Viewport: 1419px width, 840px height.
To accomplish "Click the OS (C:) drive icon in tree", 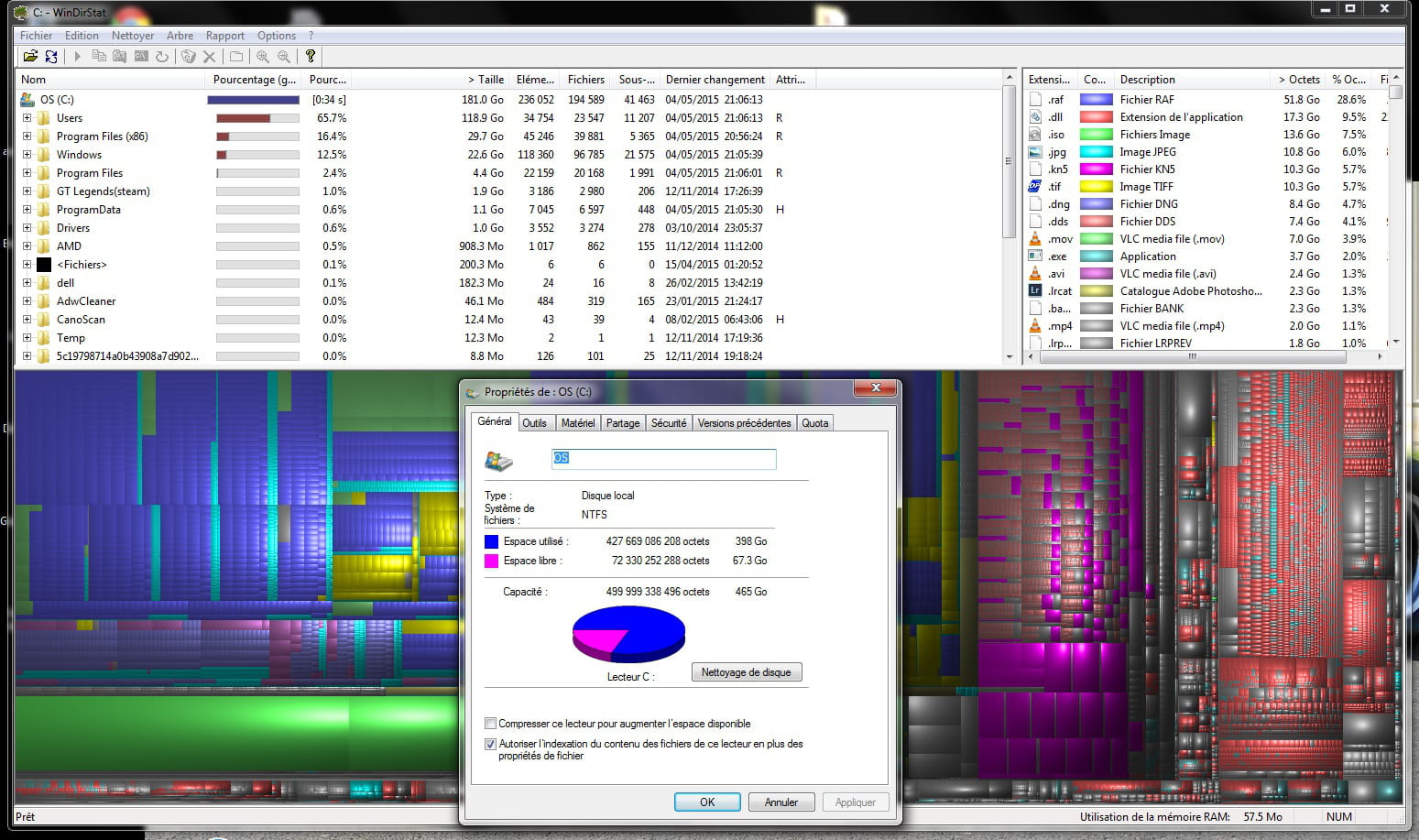I will click(x=27, y=99).
